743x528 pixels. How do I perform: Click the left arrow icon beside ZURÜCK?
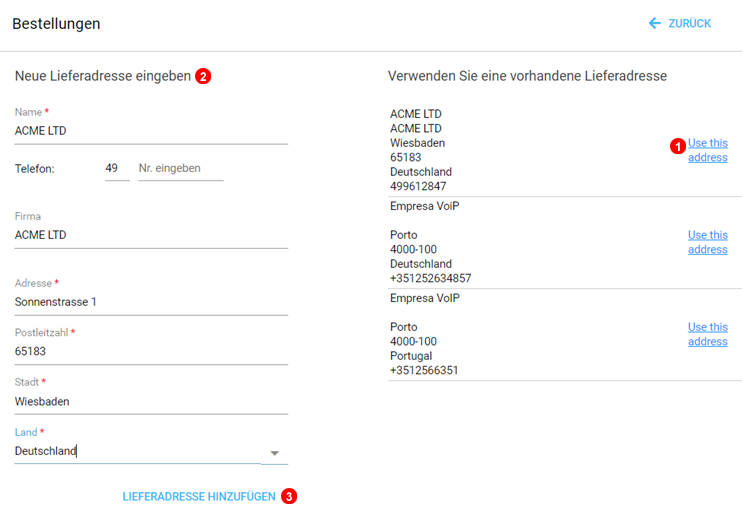coord(655,23)
